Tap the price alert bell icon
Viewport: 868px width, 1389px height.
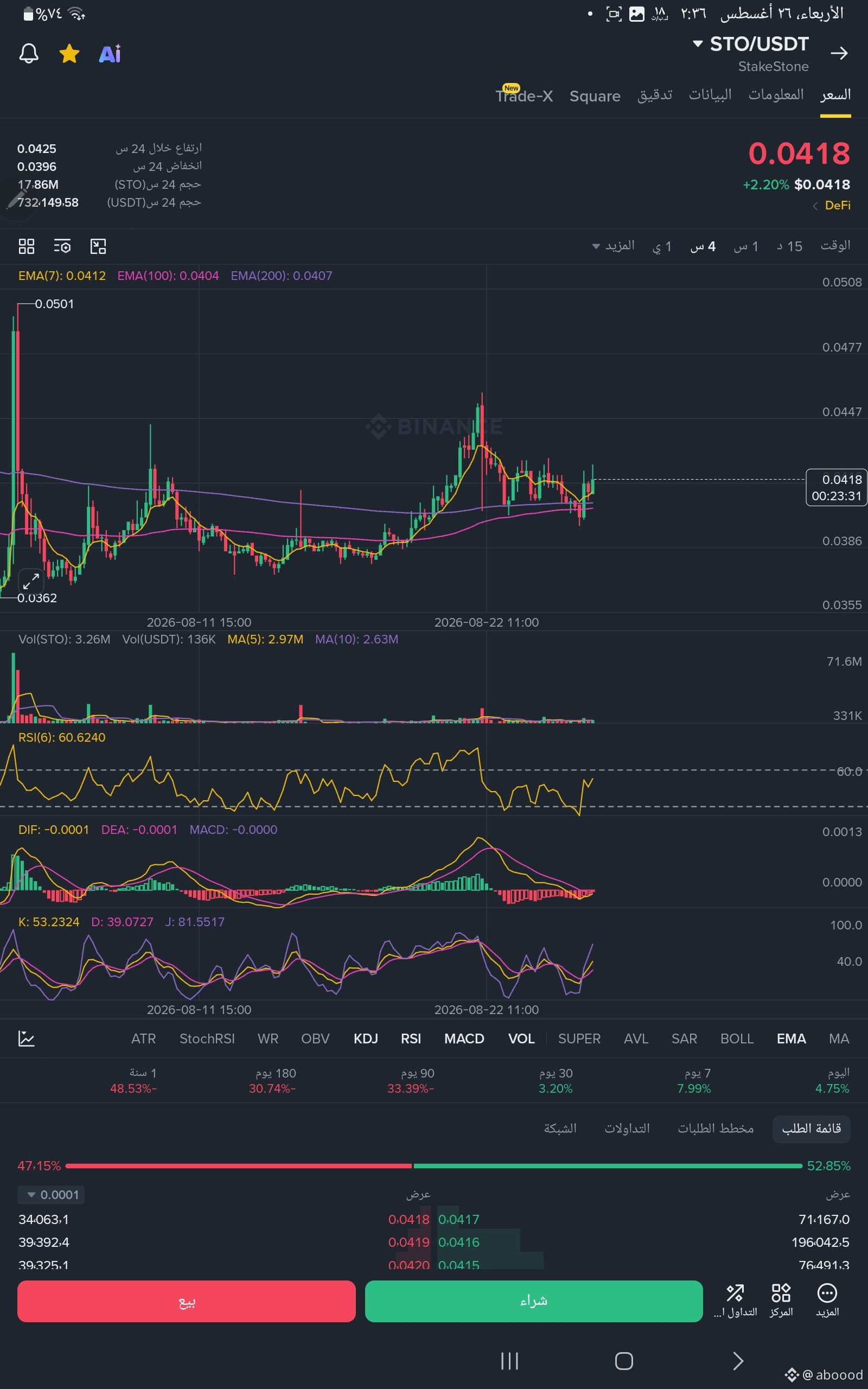[x=29, y=53]
